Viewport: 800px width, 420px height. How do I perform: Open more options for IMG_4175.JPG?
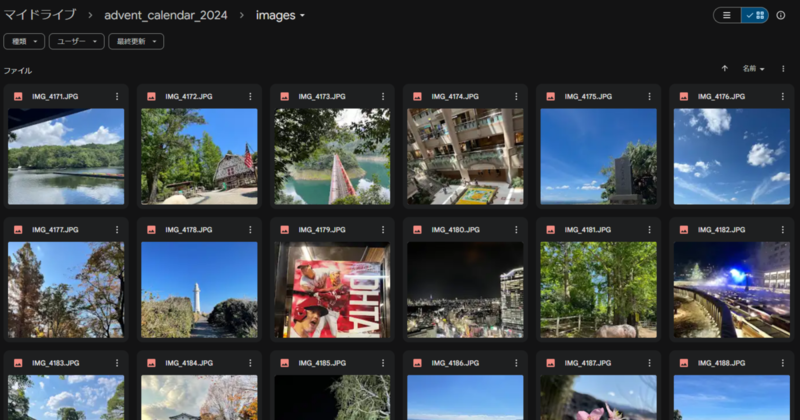[649, 96]
